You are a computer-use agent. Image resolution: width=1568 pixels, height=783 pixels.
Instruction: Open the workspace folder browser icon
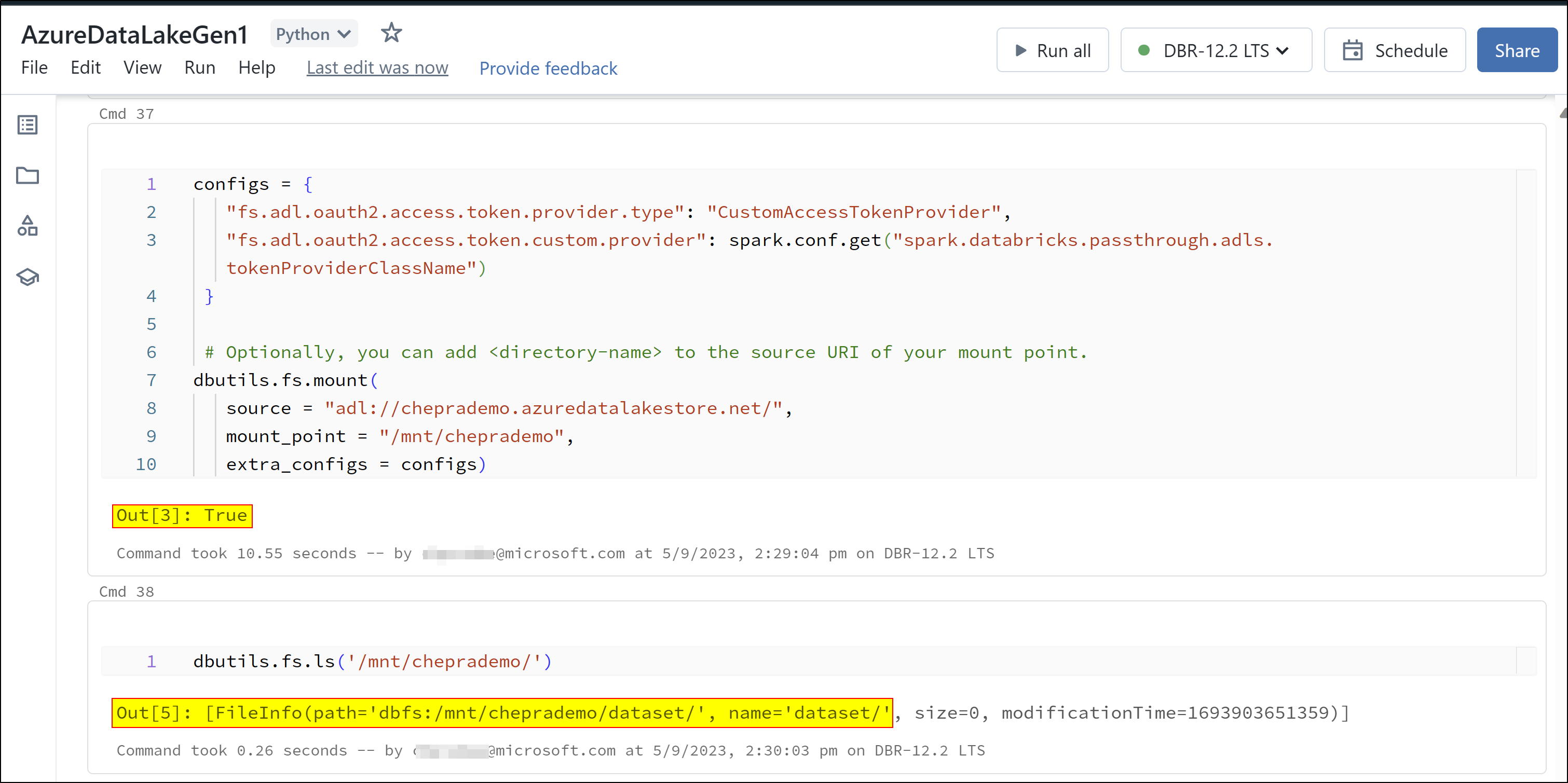click(x=28, y=176)
